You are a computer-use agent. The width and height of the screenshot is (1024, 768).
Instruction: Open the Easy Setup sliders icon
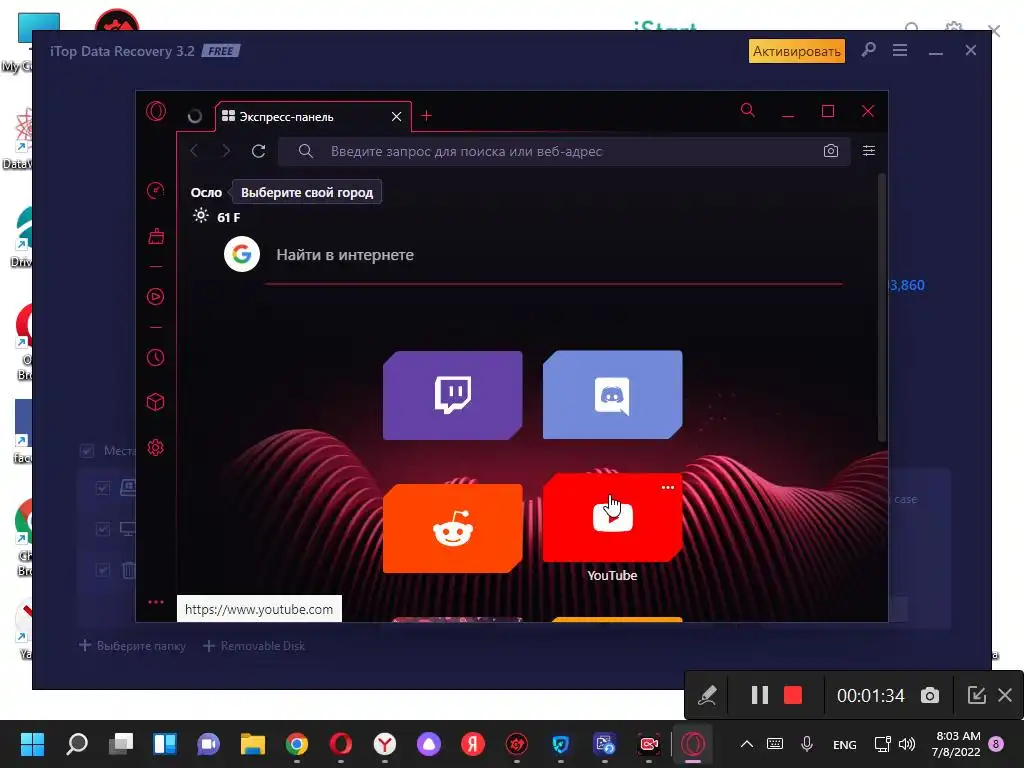869,151
